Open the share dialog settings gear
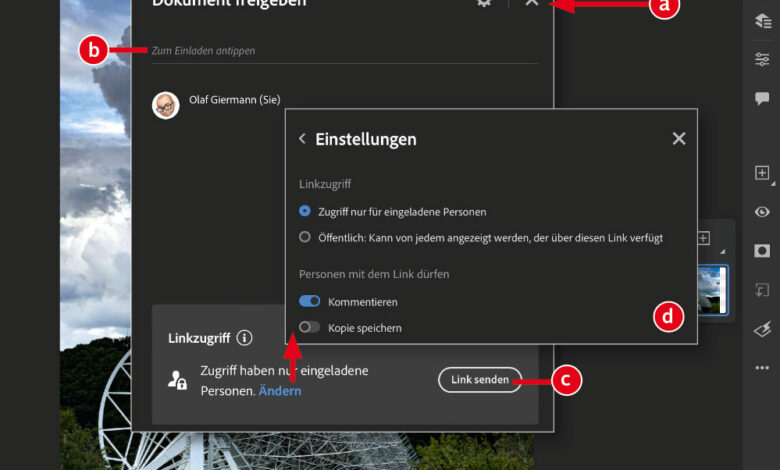780x470 pixels. point(484,2)
